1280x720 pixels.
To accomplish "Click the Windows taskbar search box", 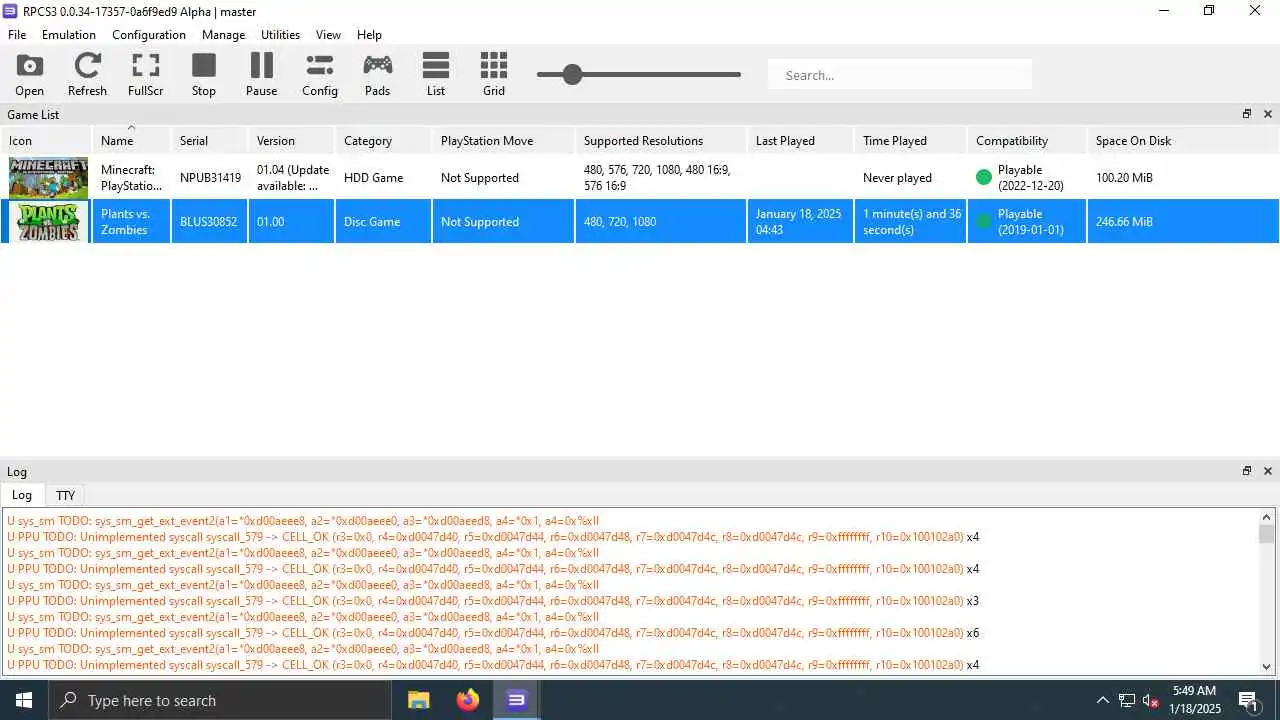I will [220, 700].
